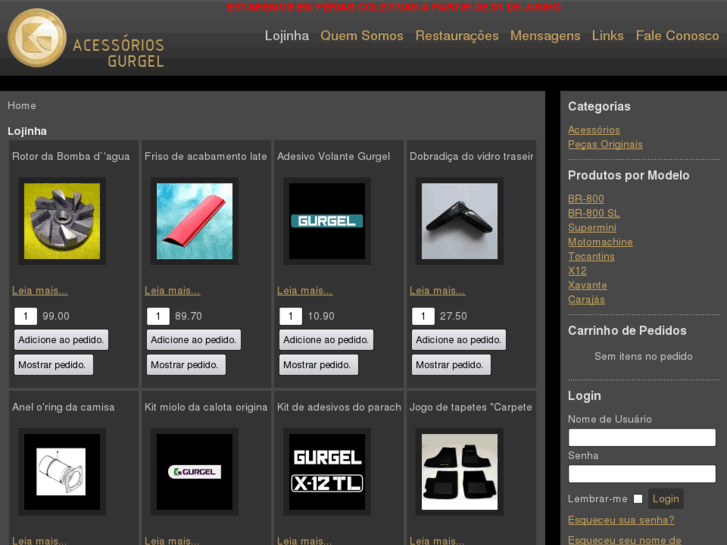The height and width of the screenshot is (545, 727).
Task: Click Leia mais for Rotor da Bomba
Action: pos(40,291)
